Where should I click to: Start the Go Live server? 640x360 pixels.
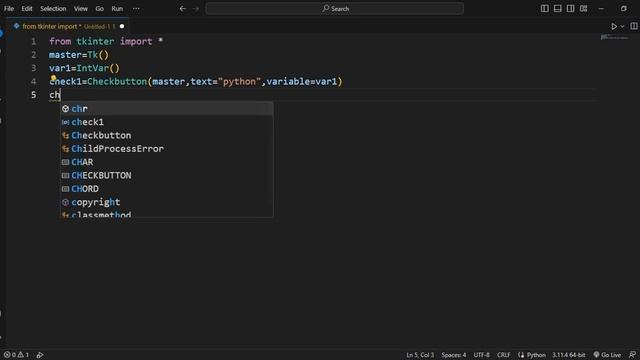607,355
